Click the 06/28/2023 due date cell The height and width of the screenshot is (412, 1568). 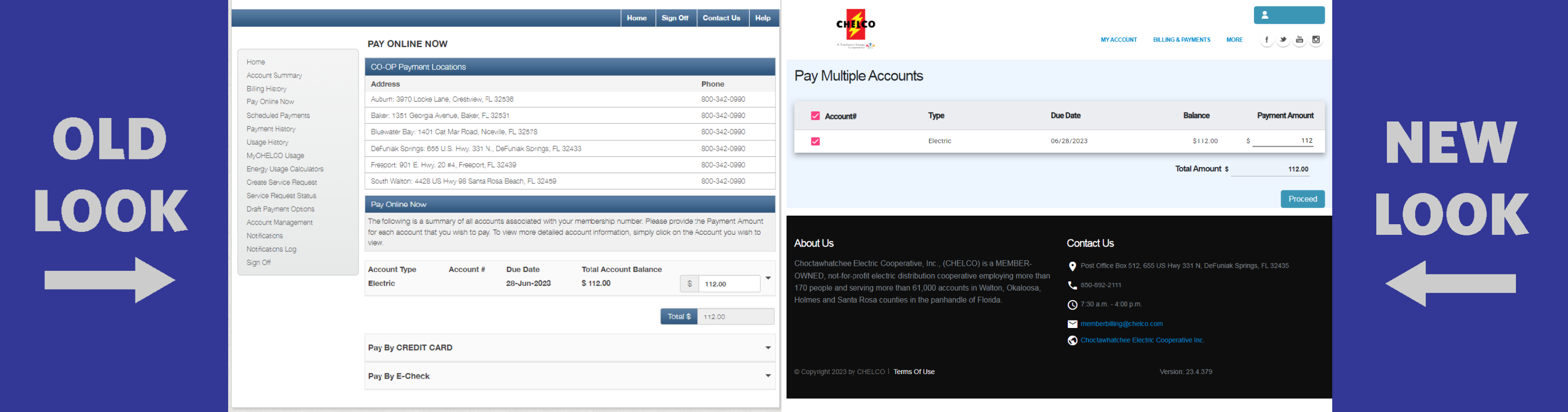[x=1069, y=141]
